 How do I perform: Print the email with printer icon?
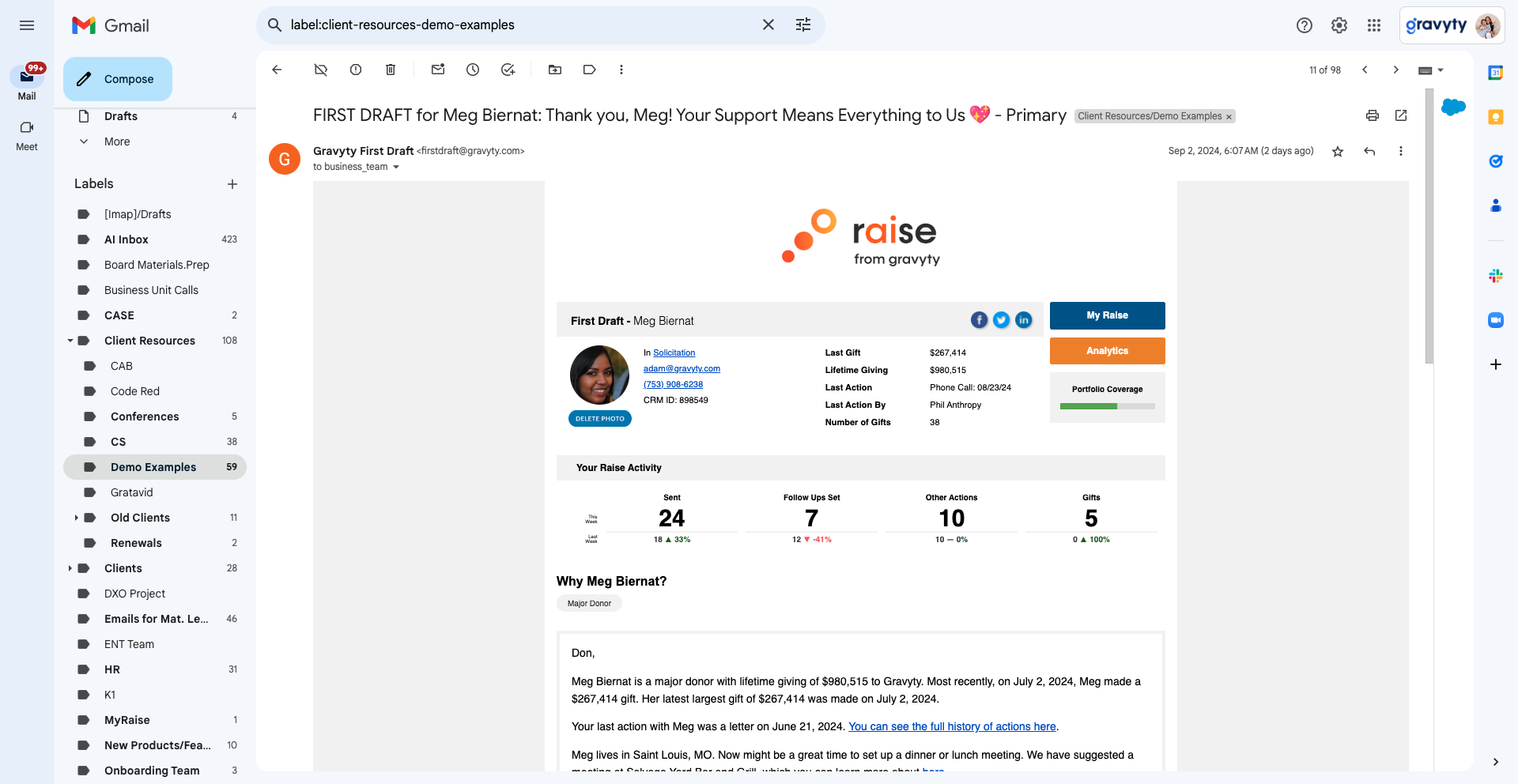1373,115
